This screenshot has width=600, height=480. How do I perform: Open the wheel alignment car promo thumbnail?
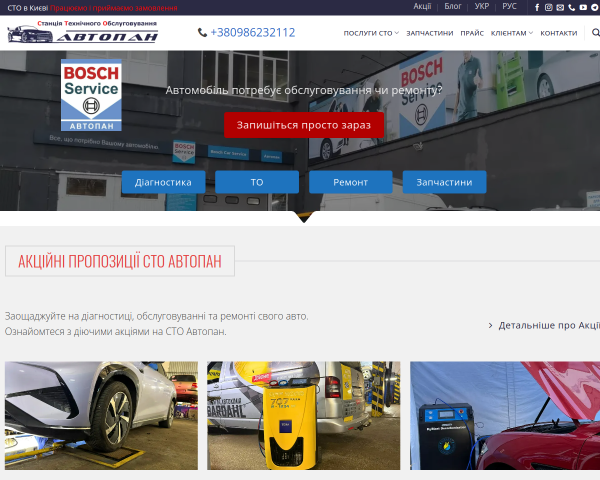[101, 416]
